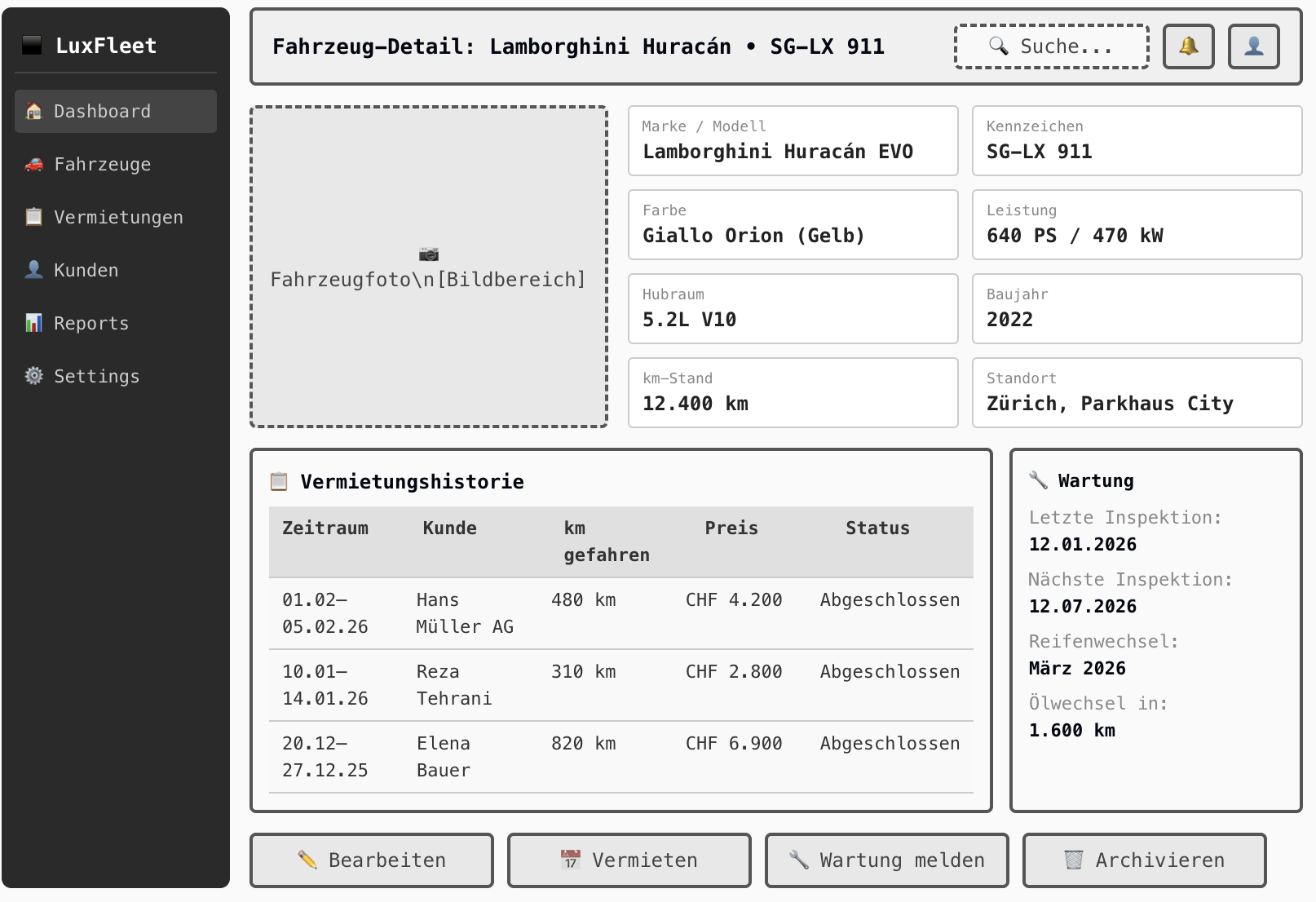Click the Zeitraum column header
The width and height of the screenshot is (1316, 902).
325,528
